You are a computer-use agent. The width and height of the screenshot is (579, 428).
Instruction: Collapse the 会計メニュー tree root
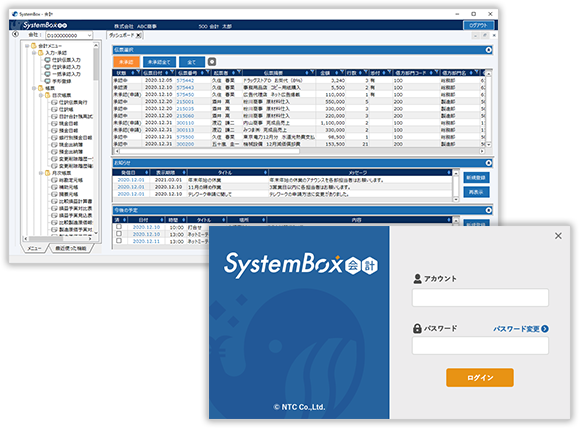pyautogui.click(x=27, y=46)
